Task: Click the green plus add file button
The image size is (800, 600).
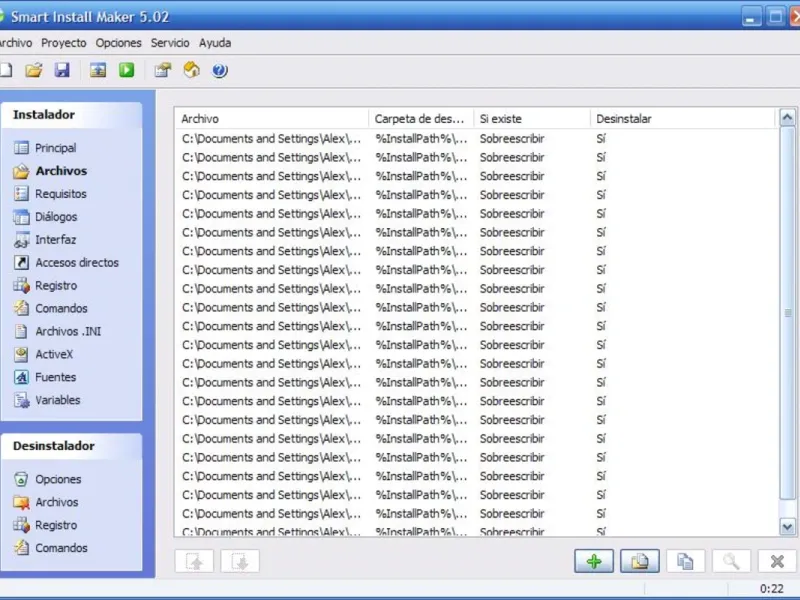Action: pos(594,561)
